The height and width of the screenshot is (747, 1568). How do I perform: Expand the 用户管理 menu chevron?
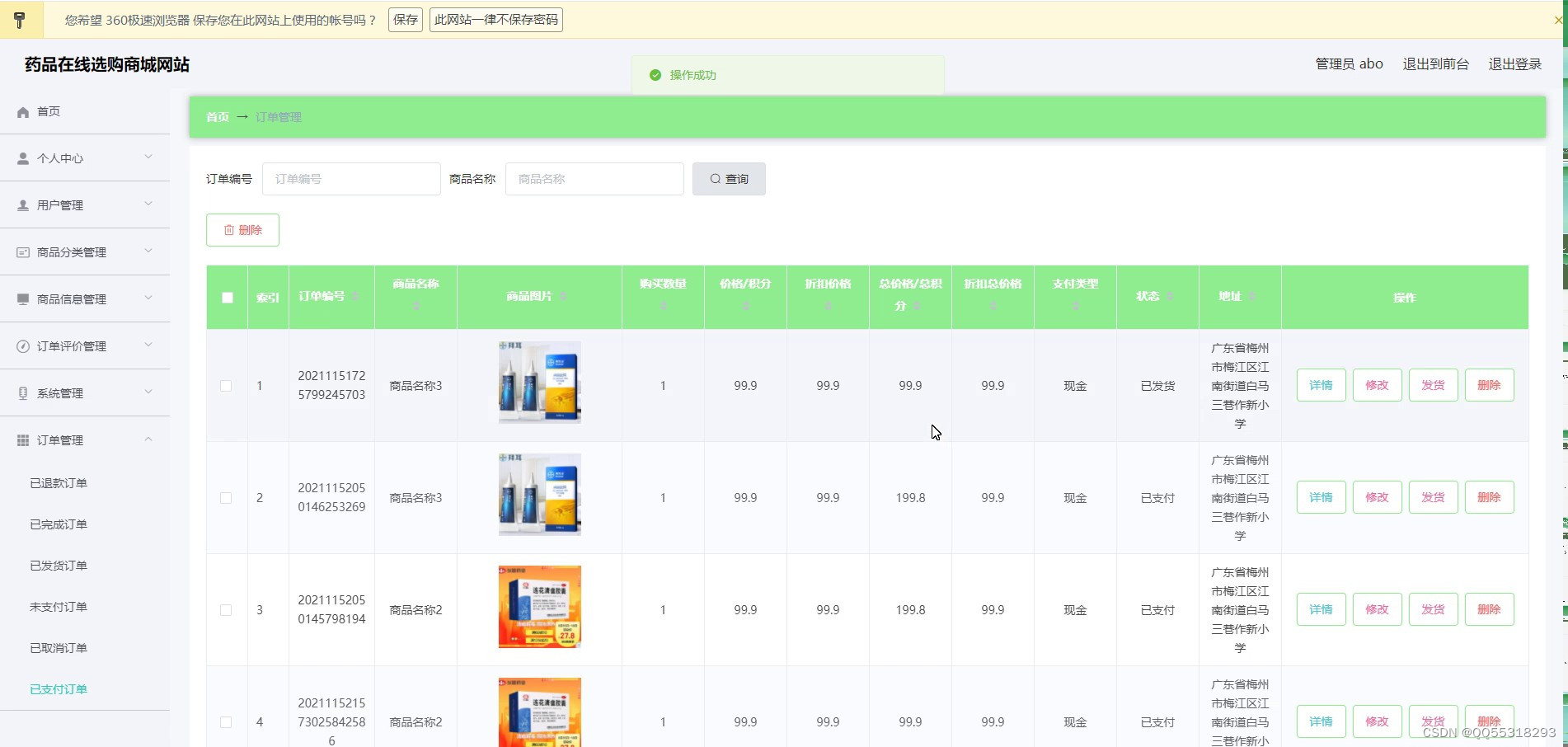pyautogui.click(x=148, y=204)
